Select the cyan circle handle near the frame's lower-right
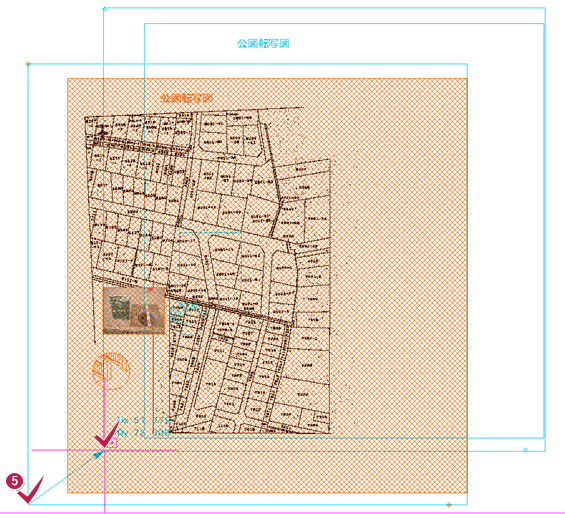Viewport: 565px width, 514px height. click(525, 450)
